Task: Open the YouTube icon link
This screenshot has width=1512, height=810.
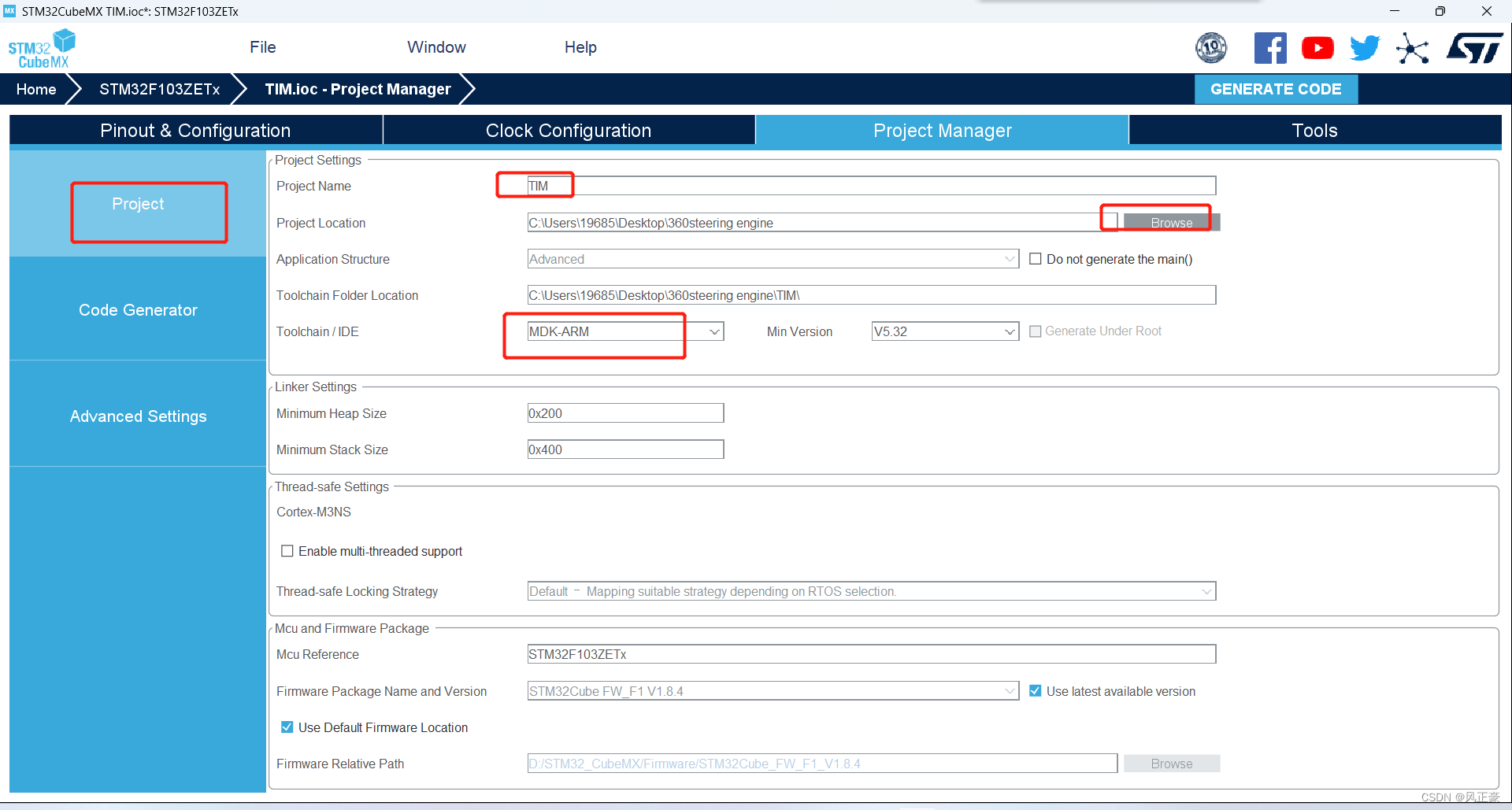Action: [x=1317, y=48]
